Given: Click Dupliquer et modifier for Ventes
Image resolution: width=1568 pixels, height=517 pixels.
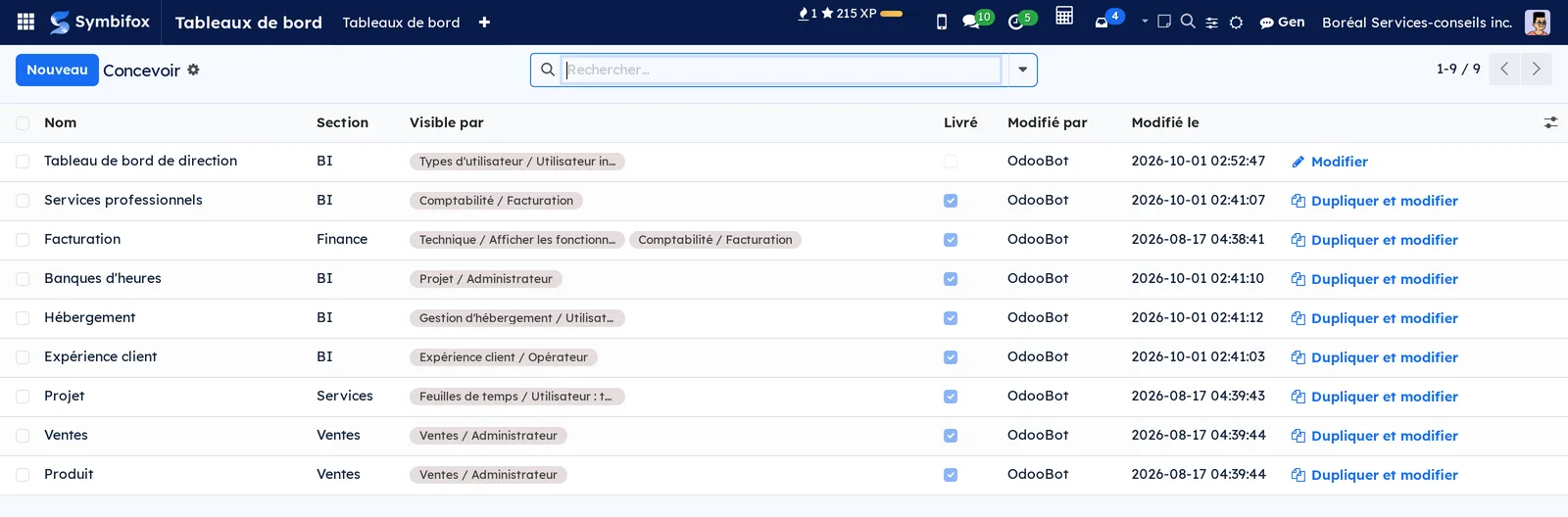Looking at the screenshot, I should click(1375, 436).
